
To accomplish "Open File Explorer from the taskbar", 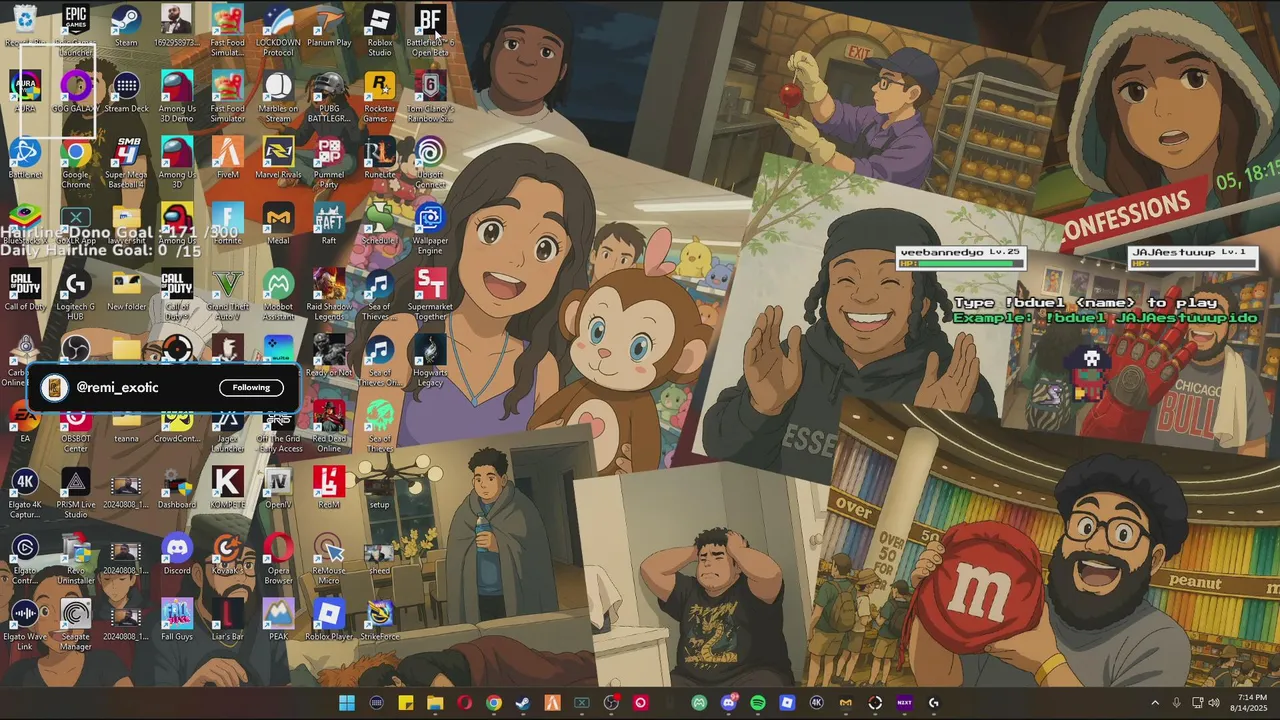I will pyautogui.click(x=435, y=703).
